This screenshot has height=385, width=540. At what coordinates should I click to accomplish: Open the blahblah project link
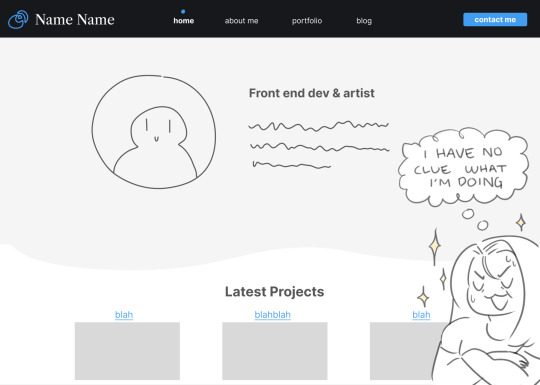pyautogui.click(x=272, y=315)
